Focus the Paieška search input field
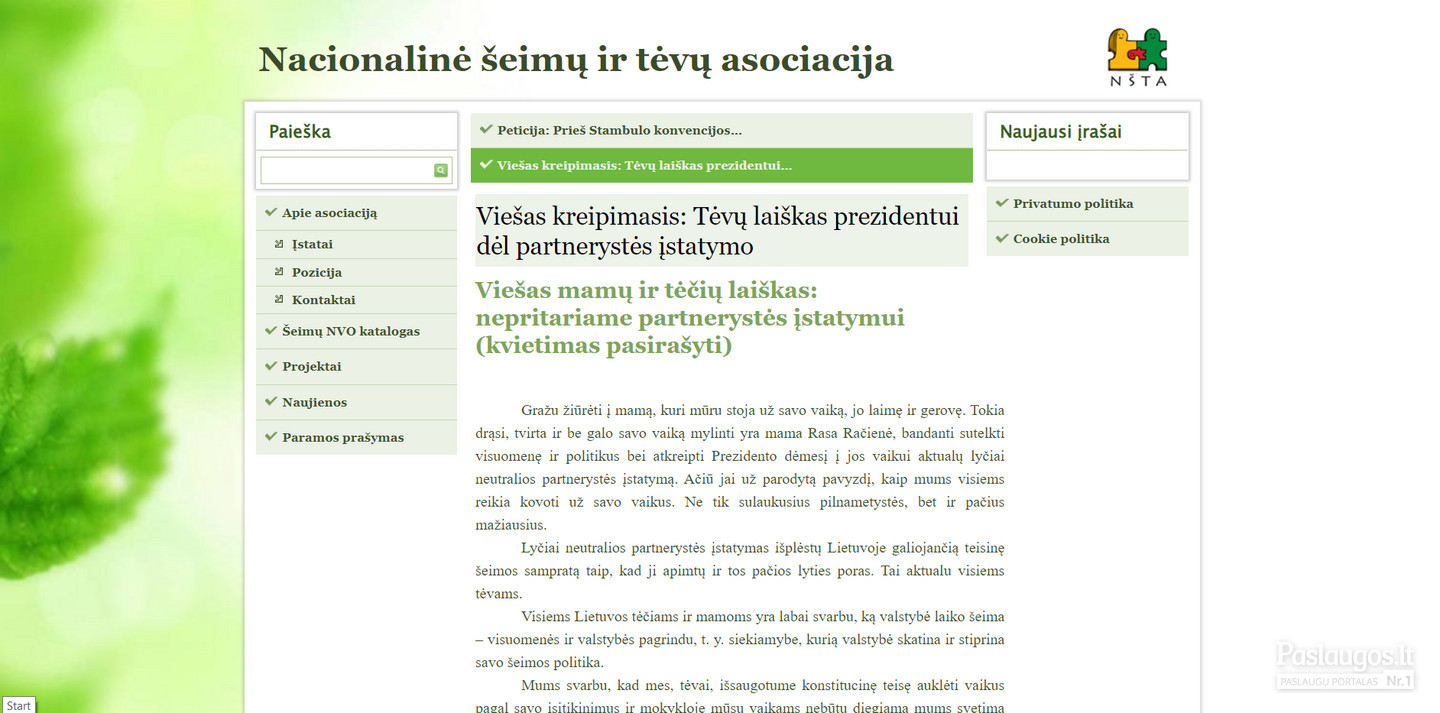This screenshot has height=713, width=1440. click(x=347, y=171)
